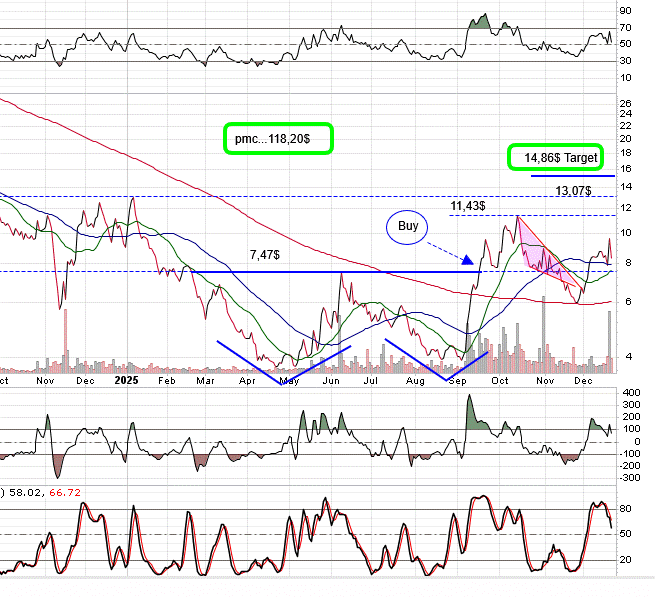Click the 26 price axis label
Viewport: 655px width, 597px height.
(625, 104)
